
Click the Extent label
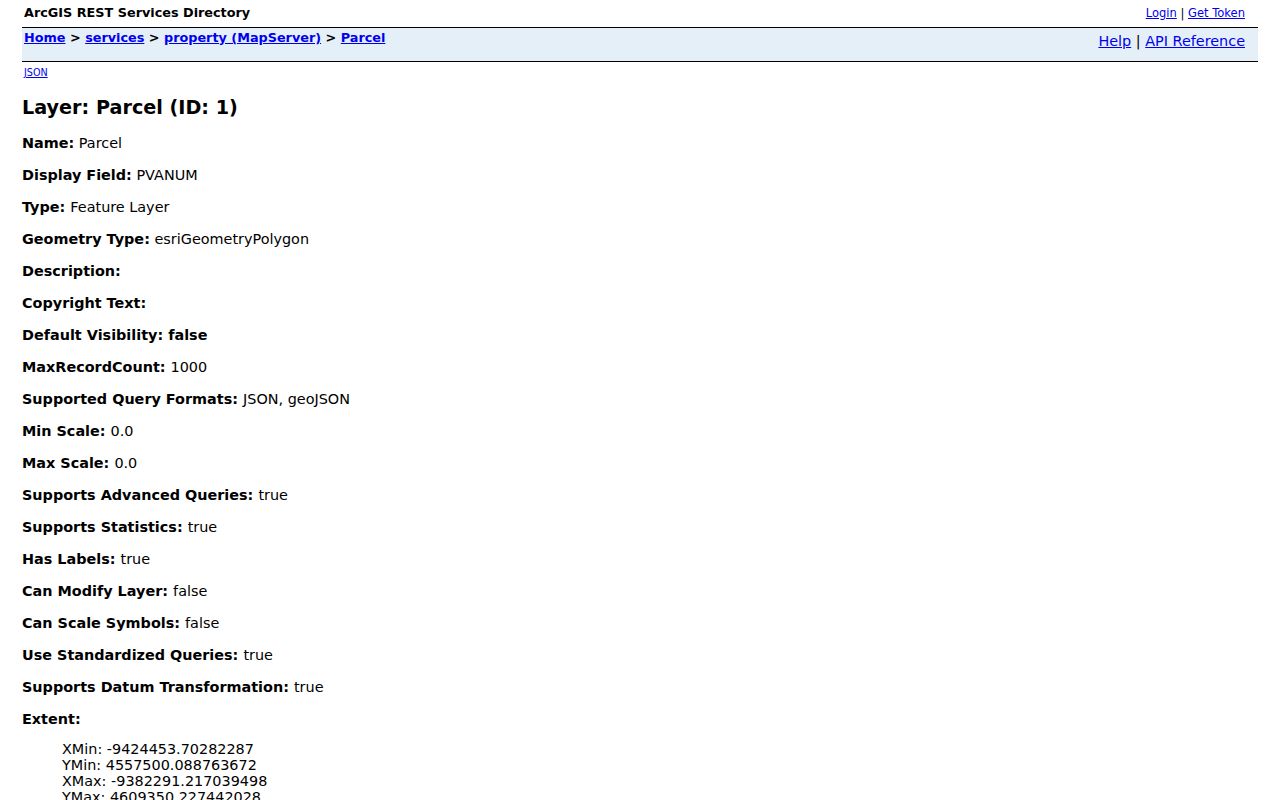51,719
